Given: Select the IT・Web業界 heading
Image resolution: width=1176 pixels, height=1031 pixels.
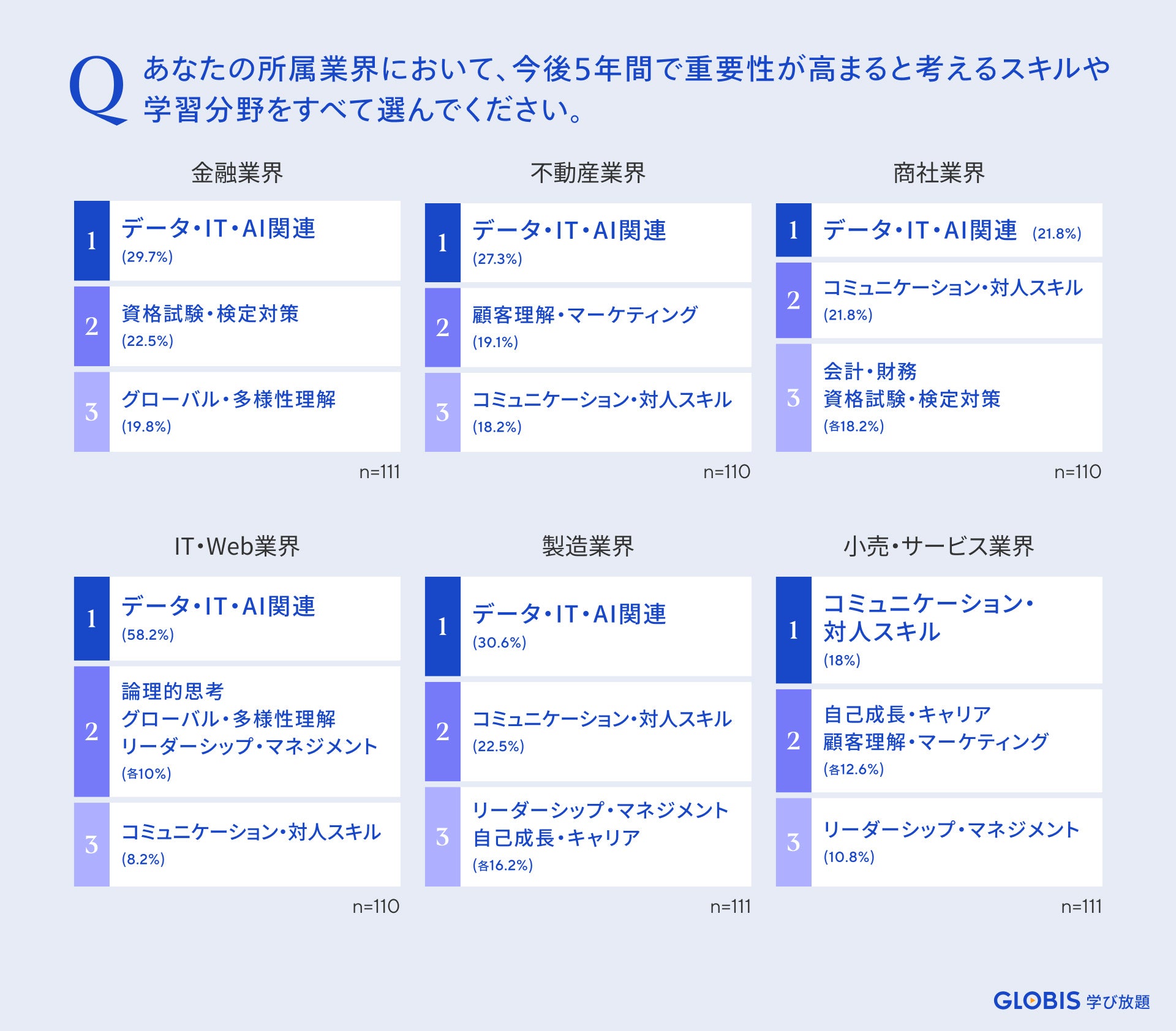Looking at the screenshot, I should pyautogui.click(x=237, y=546).
